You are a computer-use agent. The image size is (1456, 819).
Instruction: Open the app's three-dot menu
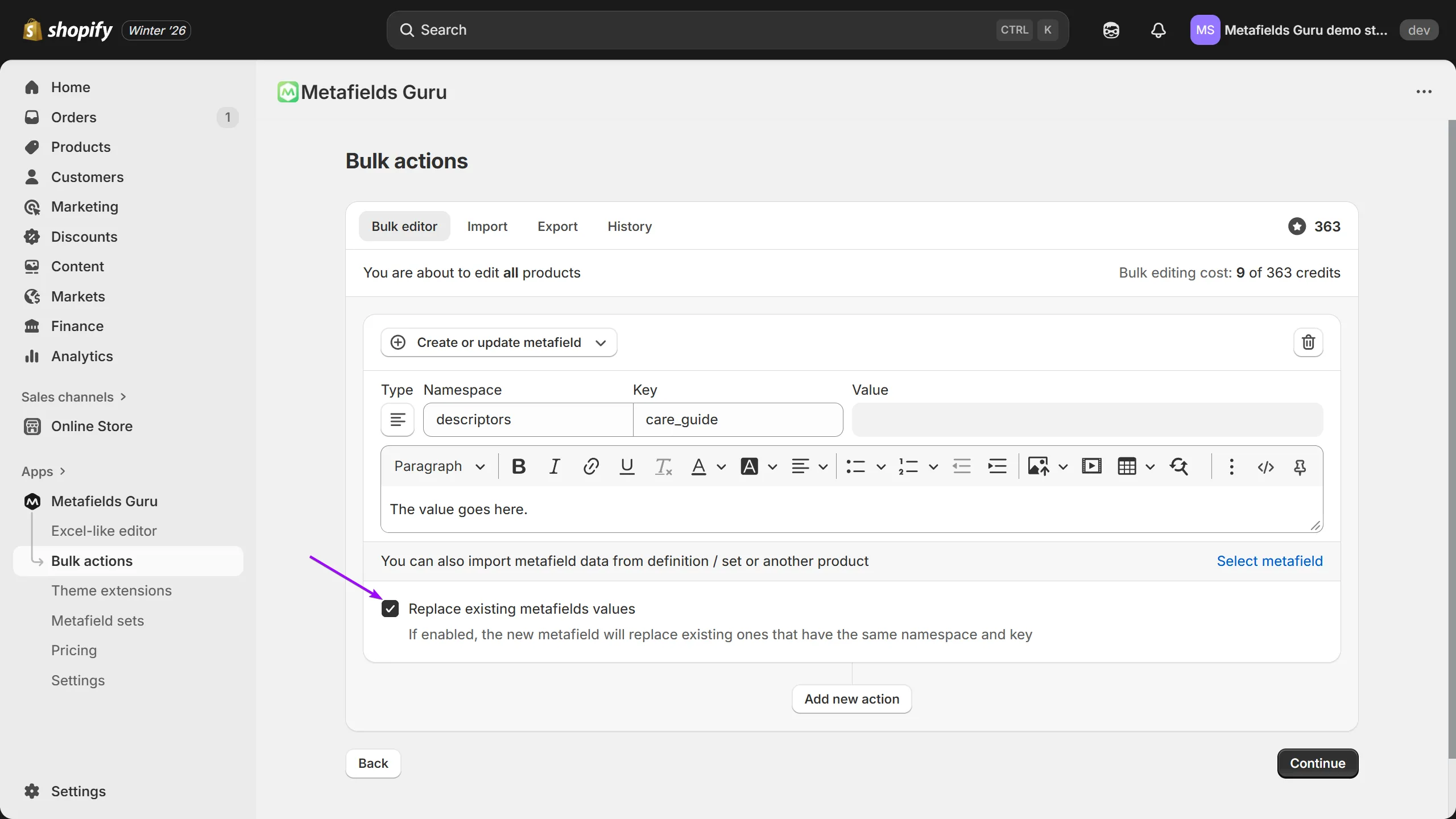(x=1424, y=92)
